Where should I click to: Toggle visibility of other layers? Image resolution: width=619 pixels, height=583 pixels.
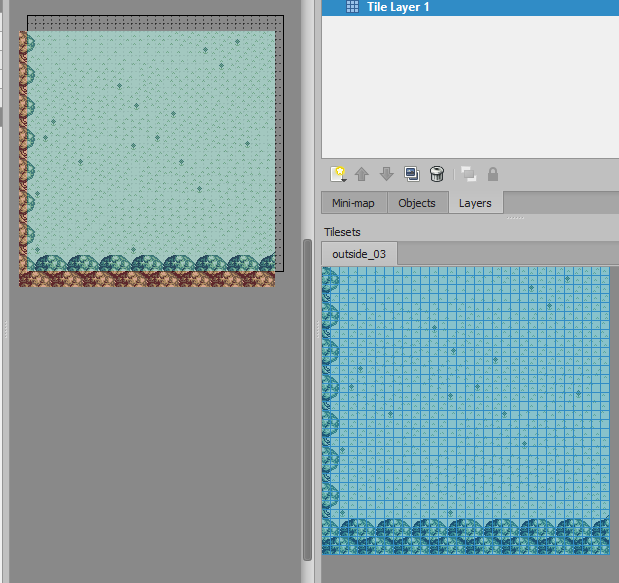[469, 174]
